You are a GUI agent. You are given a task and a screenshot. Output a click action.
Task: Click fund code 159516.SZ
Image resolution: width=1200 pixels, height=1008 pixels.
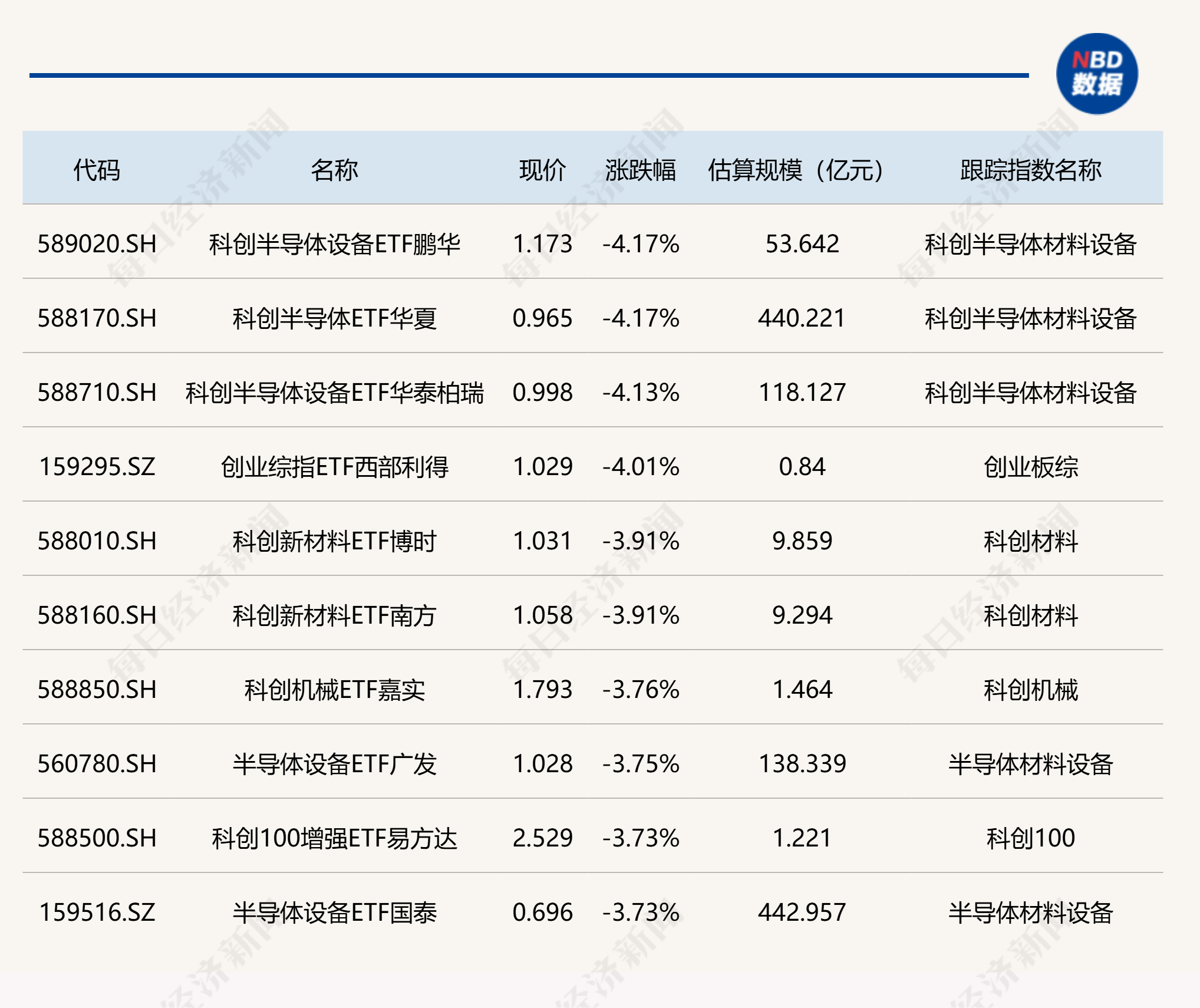coord(97,913)
